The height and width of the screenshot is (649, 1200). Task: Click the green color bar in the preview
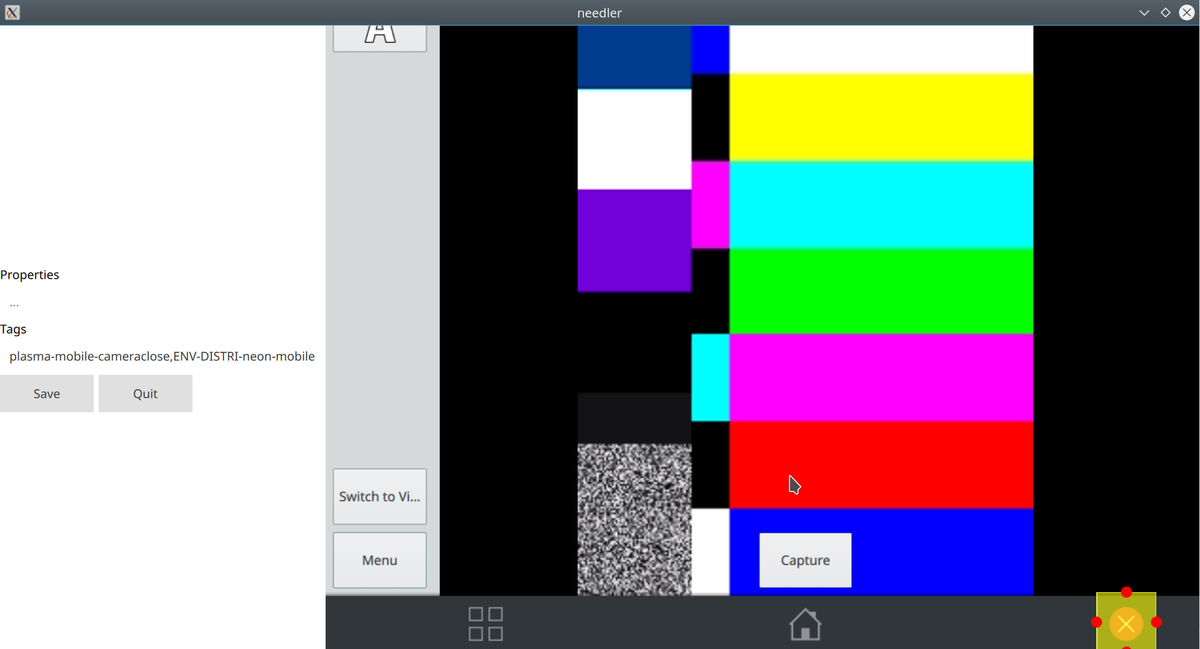[880, 290]
